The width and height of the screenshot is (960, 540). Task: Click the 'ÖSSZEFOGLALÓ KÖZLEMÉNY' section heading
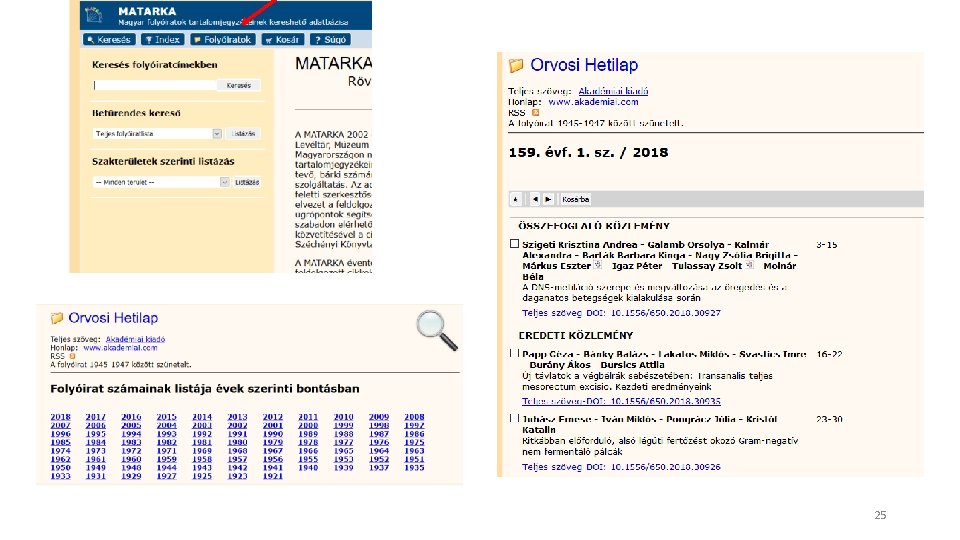pos(594,226)
